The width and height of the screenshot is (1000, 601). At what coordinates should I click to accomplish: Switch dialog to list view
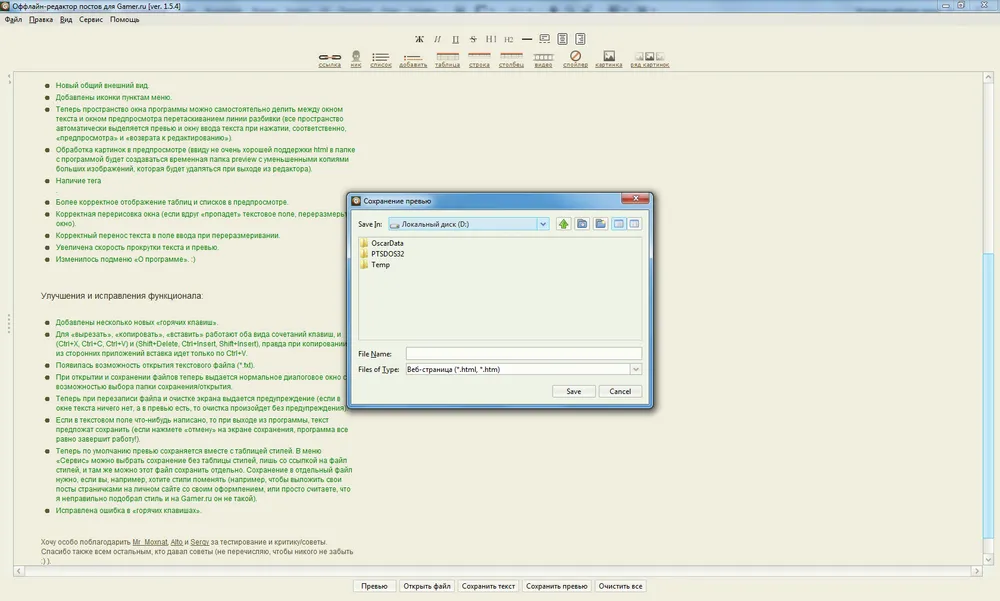(619, 224)
